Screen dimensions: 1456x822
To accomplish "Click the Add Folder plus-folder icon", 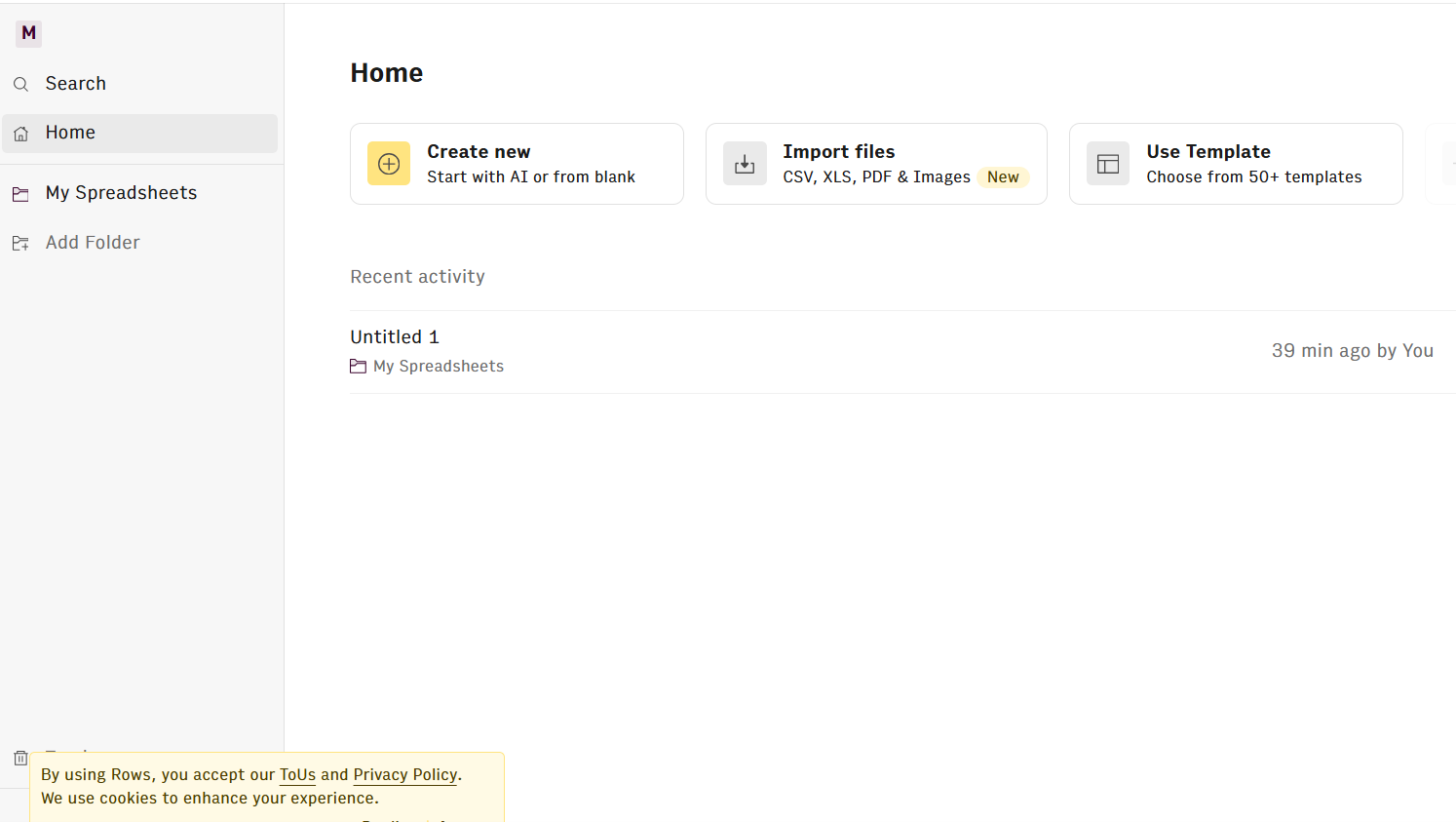I will point(20,244).
